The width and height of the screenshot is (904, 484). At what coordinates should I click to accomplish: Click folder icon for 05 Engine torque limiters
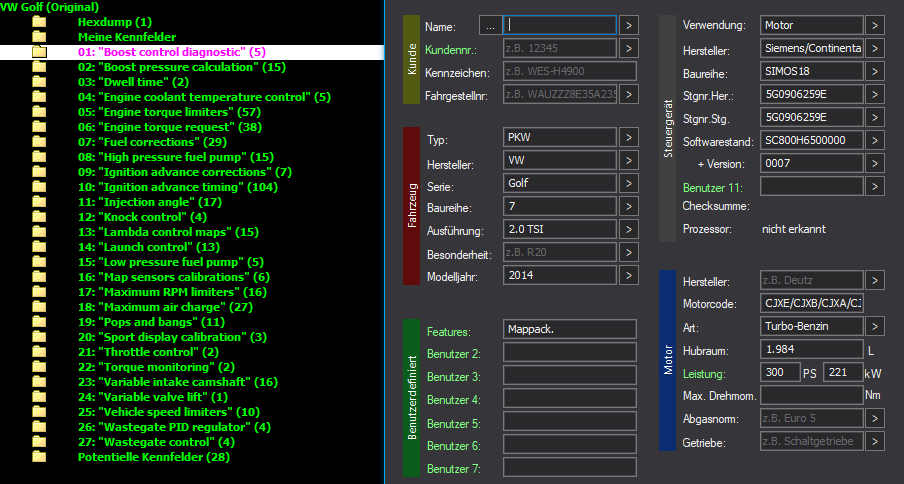(39, 112)
